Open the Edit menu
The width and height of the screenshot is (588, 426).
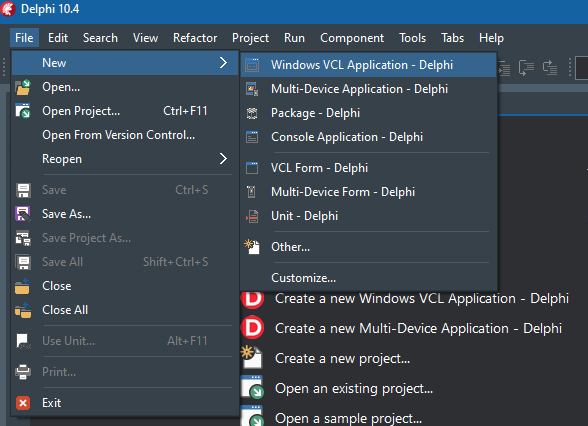(58, 38)
